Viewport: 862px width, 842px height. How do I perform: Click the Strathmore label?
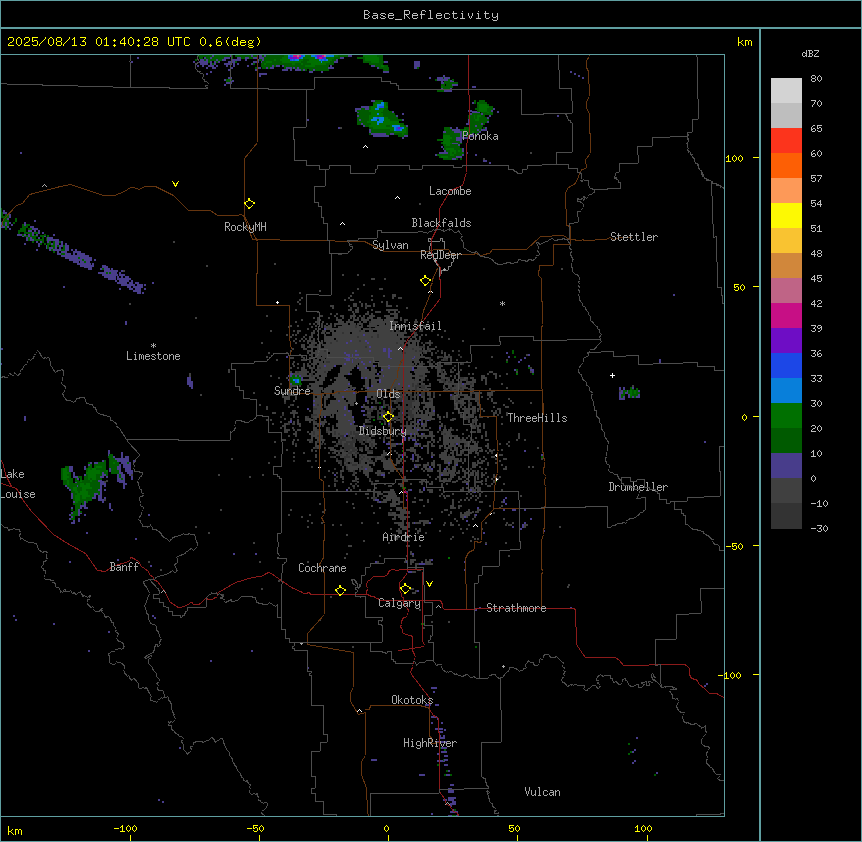pos(516,608)
